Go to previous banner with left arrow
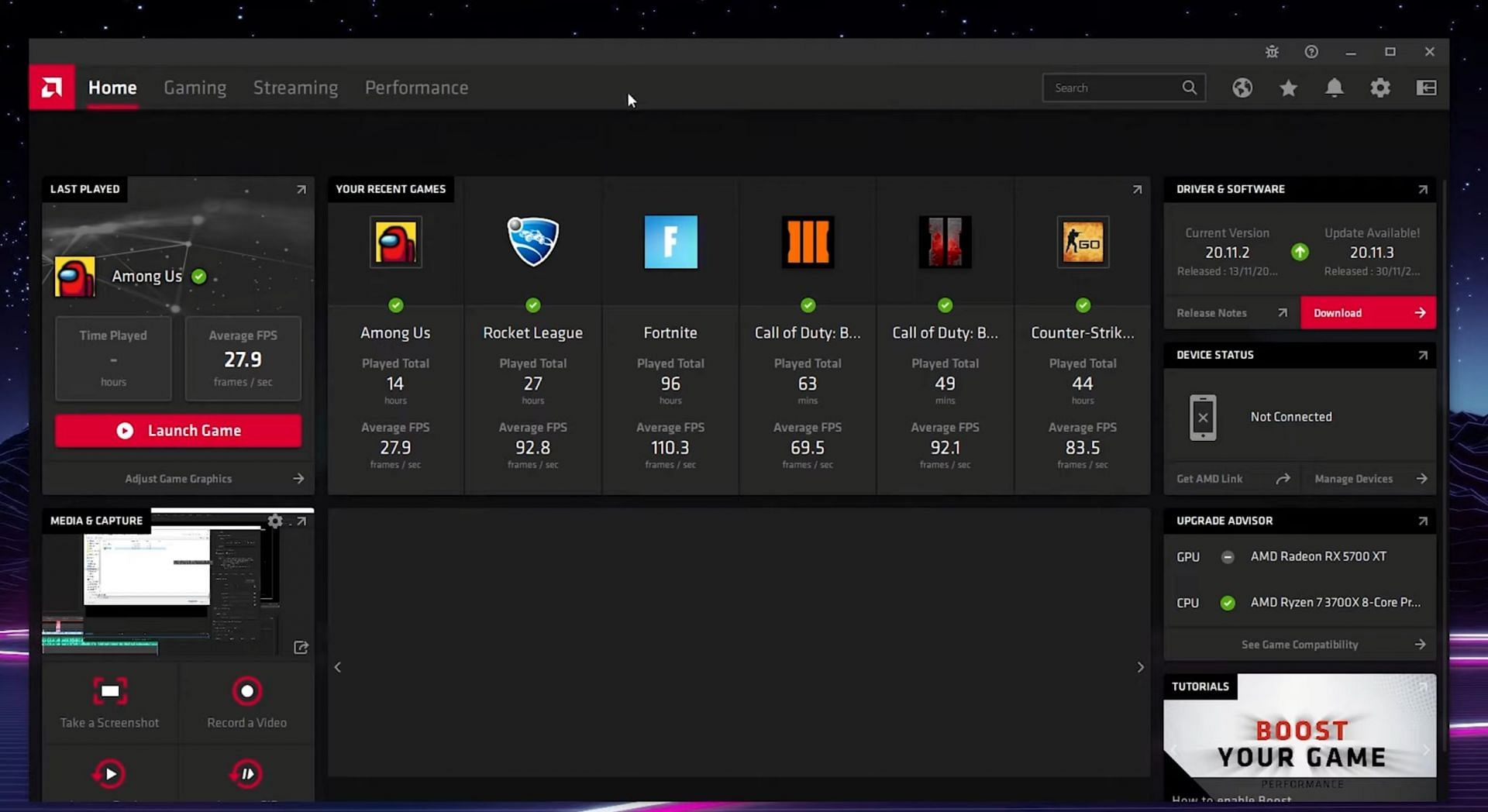 coord(338,667)
